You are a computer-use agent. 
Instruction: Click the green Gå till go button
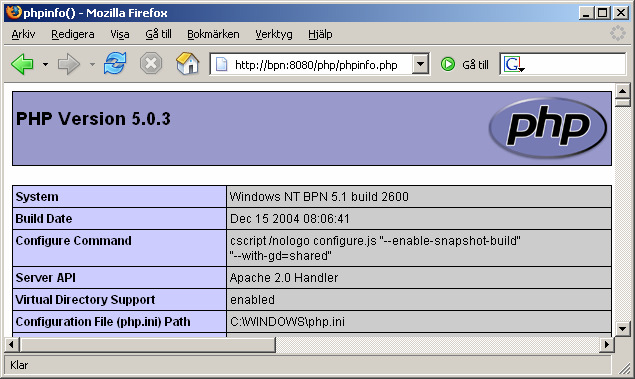[x=465, y=64]
